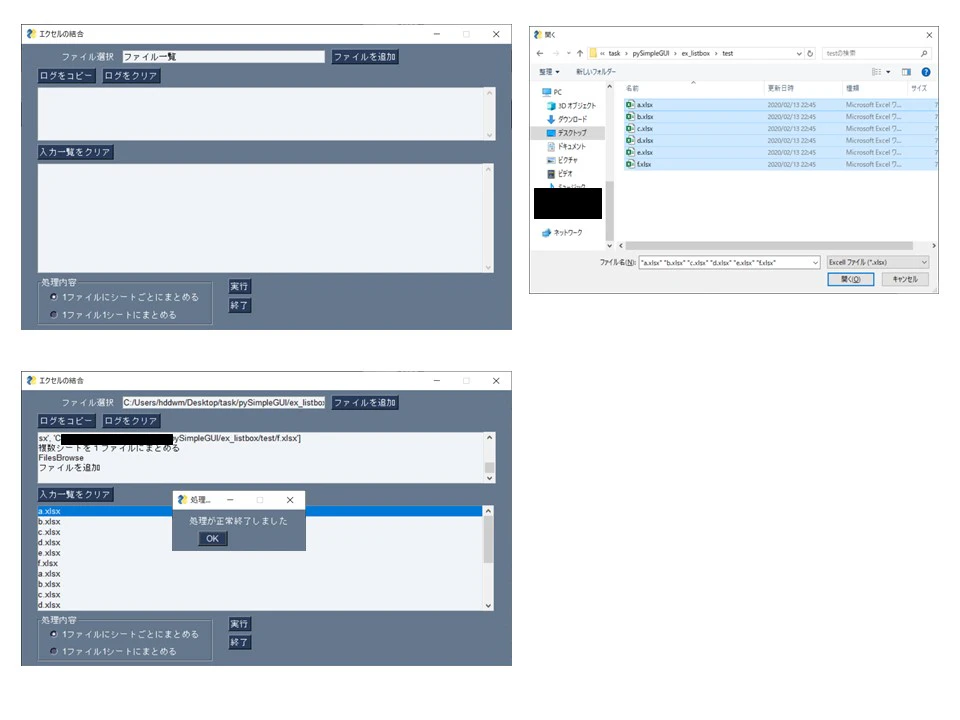Click the Excel icon of d.xlsx in the file dialog

tap(629, 140)
